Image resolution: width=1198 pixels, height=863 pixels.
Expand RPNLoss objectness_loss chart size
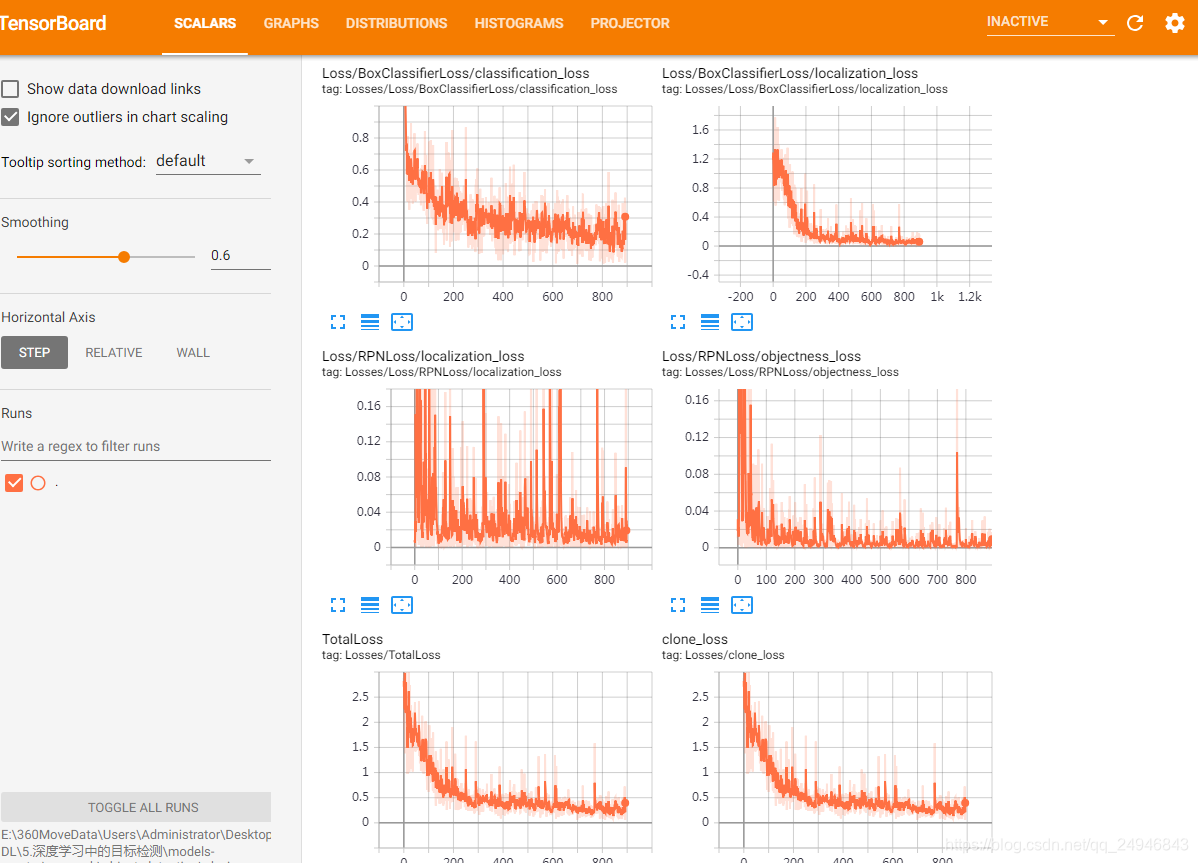tap(678, 606)
